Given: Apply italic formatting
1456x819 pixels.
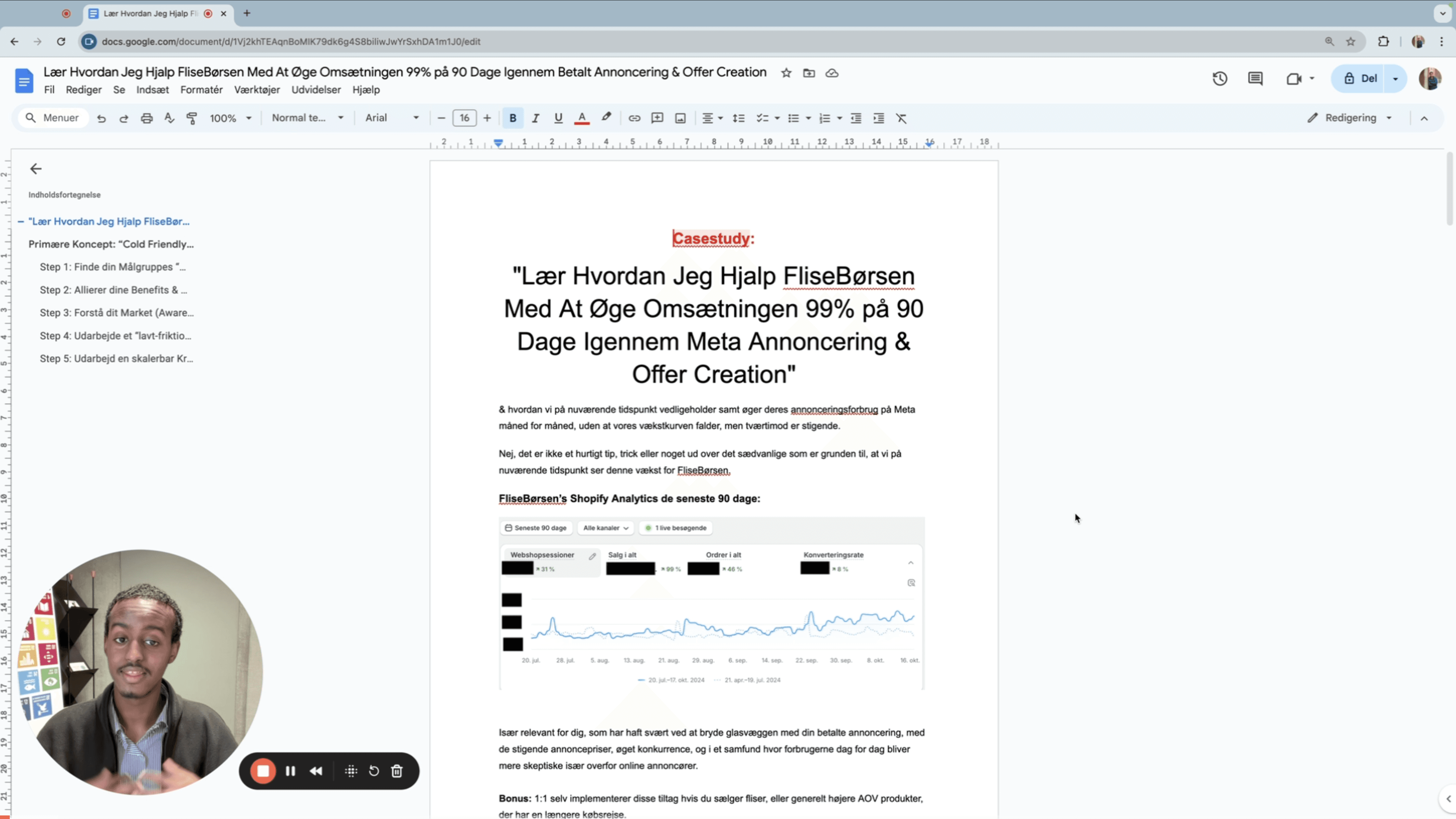Looking at the screenshot, I should point(535,118).
